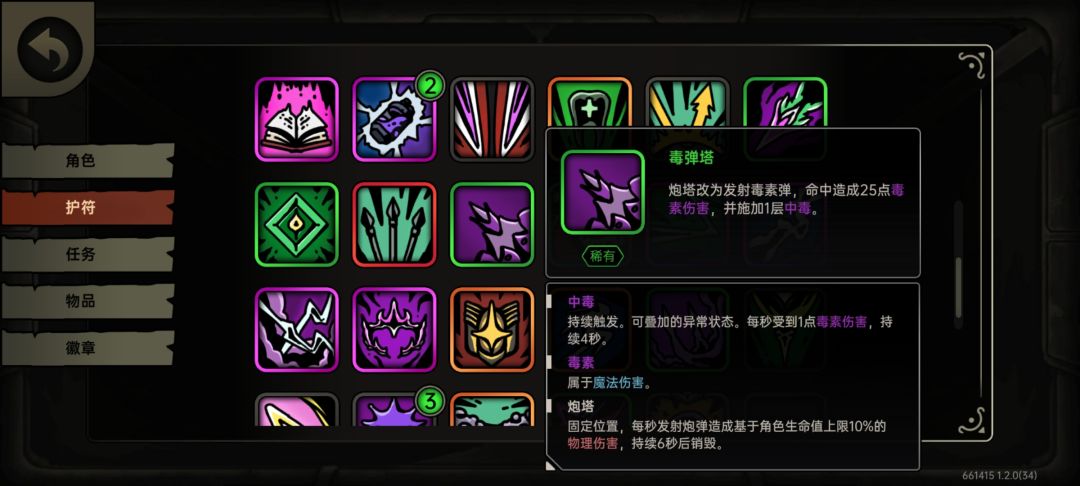Choose the purple lightning talisman

click(296, 330)
